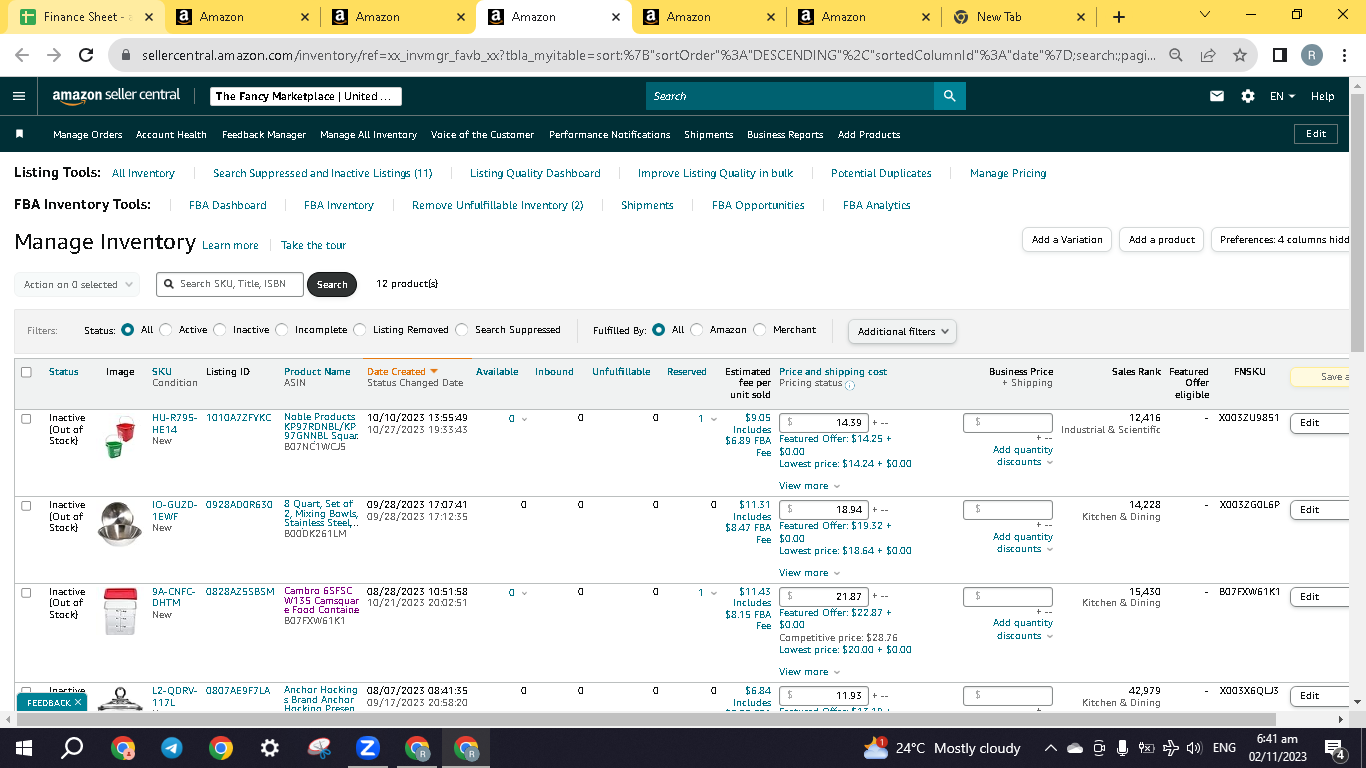
Task: Choose the Active status filter radio
Action: point(166,330)
